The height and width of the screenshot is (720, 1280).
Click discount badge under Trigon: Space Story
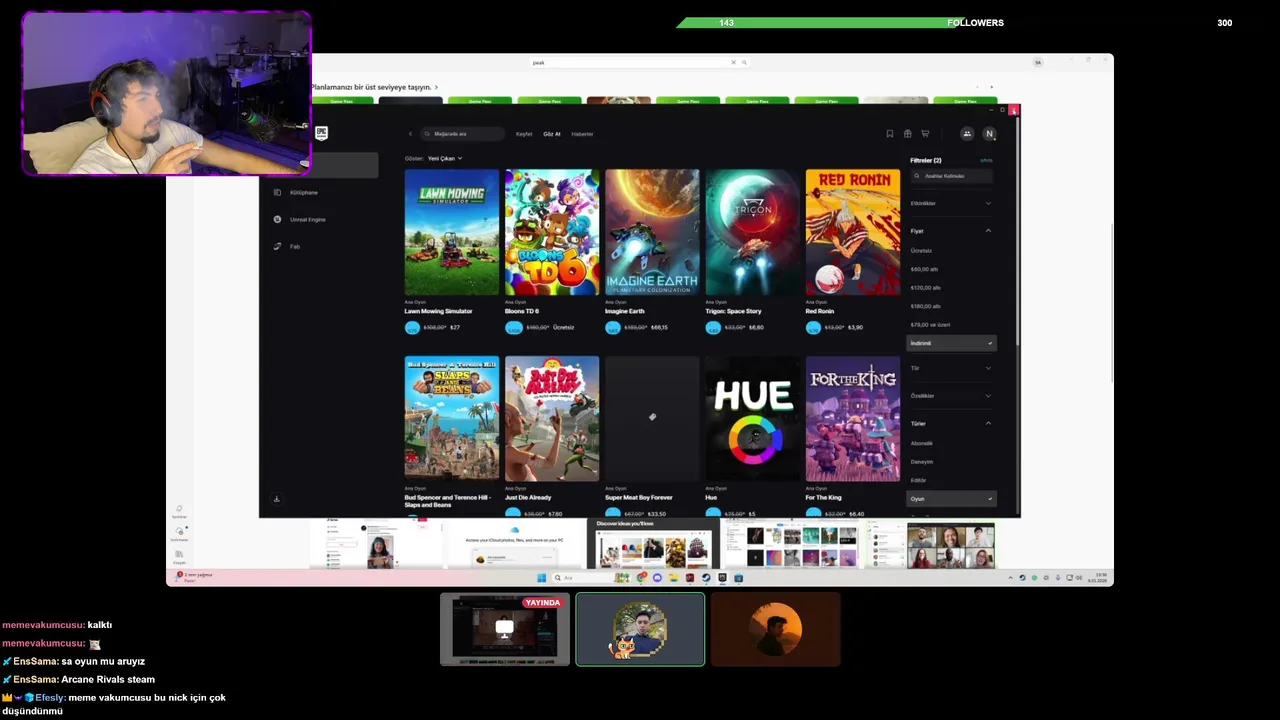[x=713, y=328]
